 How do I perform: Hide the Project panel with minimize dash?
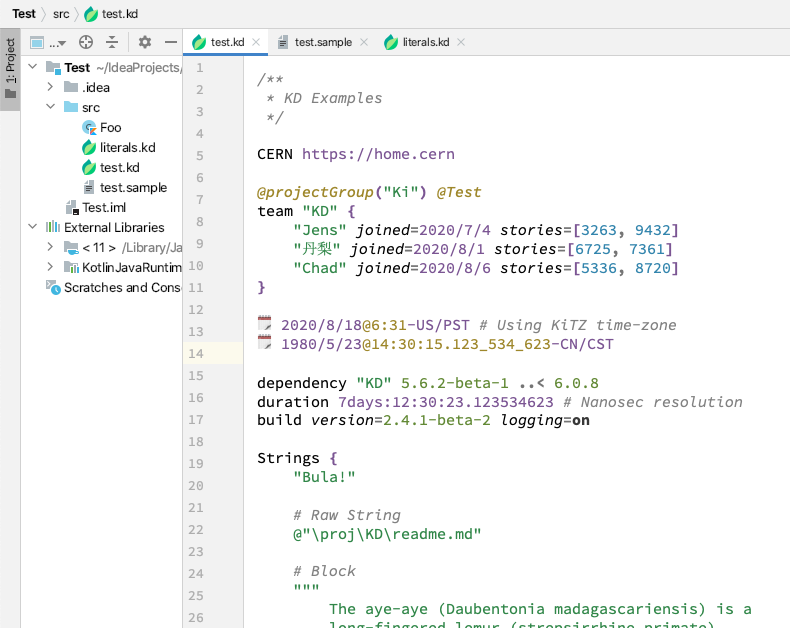171,42
